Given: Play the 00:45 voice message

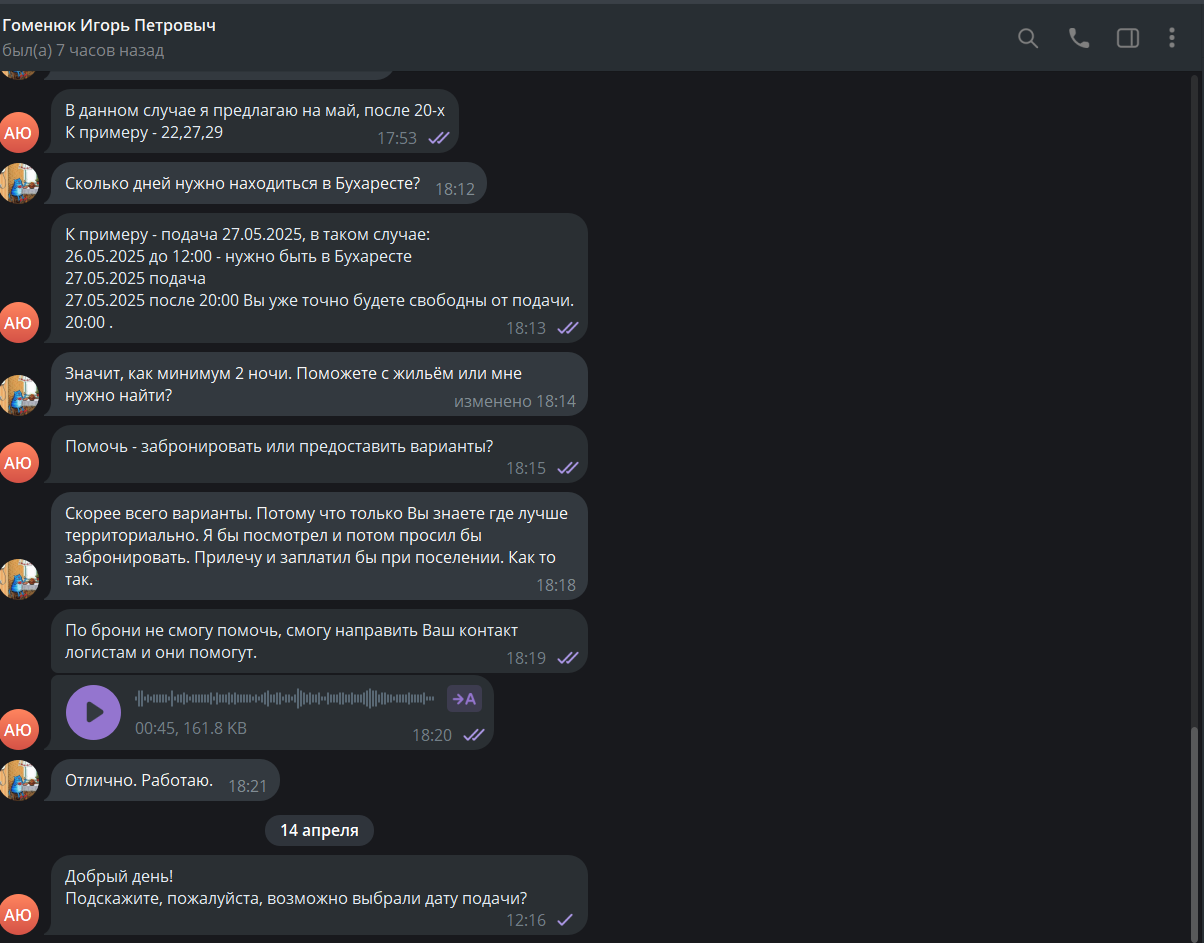Looking at the screenshot, I should tap(93, 712).
